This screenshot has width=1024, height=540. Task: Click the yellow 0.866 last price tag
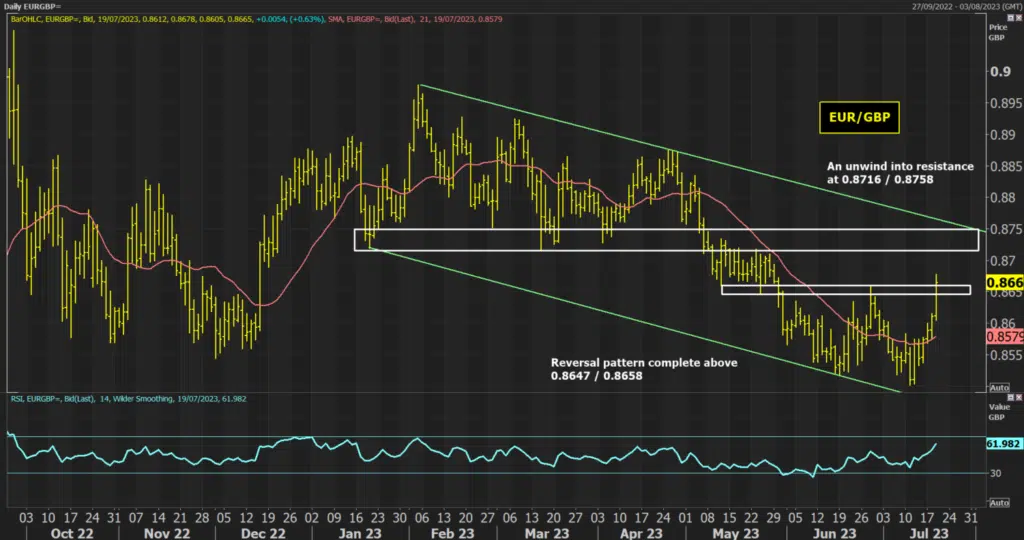(1004, 283)
